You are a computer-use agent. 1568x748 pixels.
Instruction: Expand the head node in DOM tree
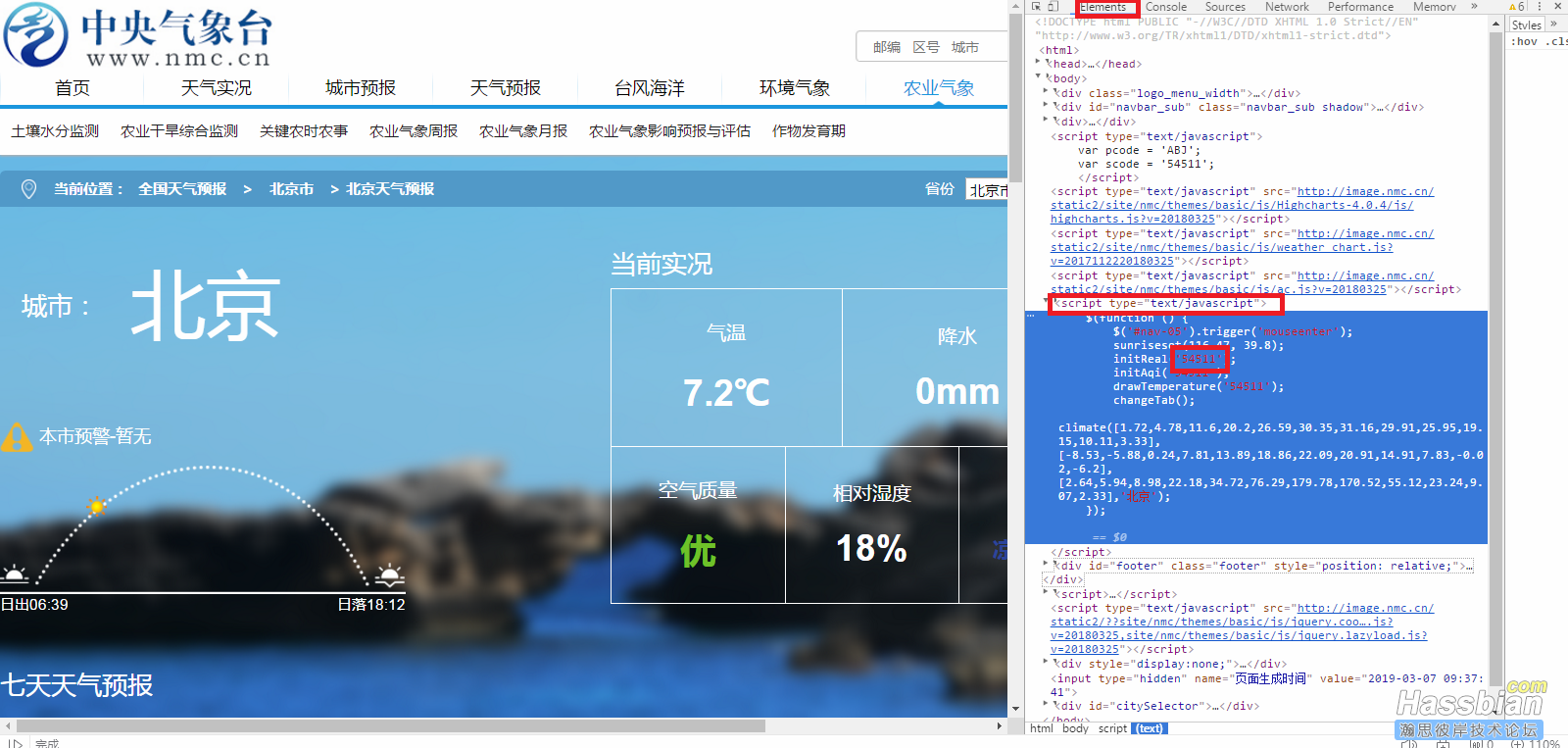click(1039, 63)
